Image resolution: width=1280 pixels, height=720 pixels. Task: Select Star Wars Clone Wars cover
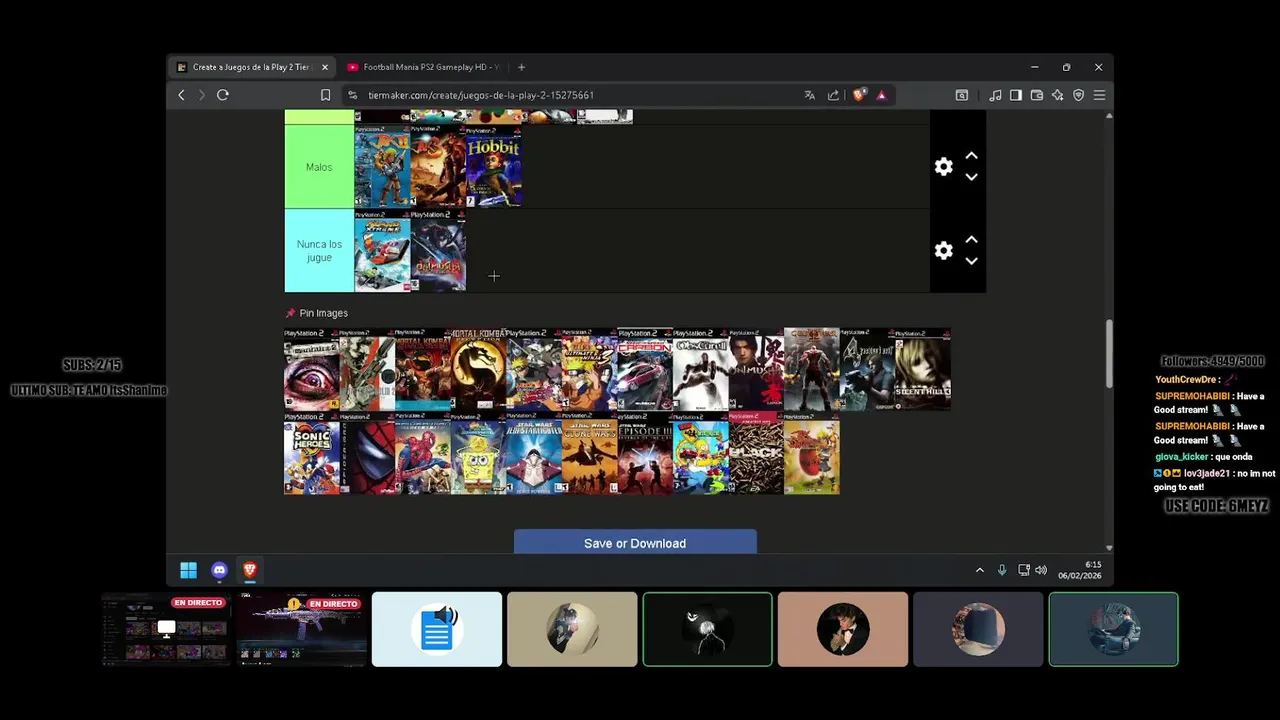[x=589, y=453]
